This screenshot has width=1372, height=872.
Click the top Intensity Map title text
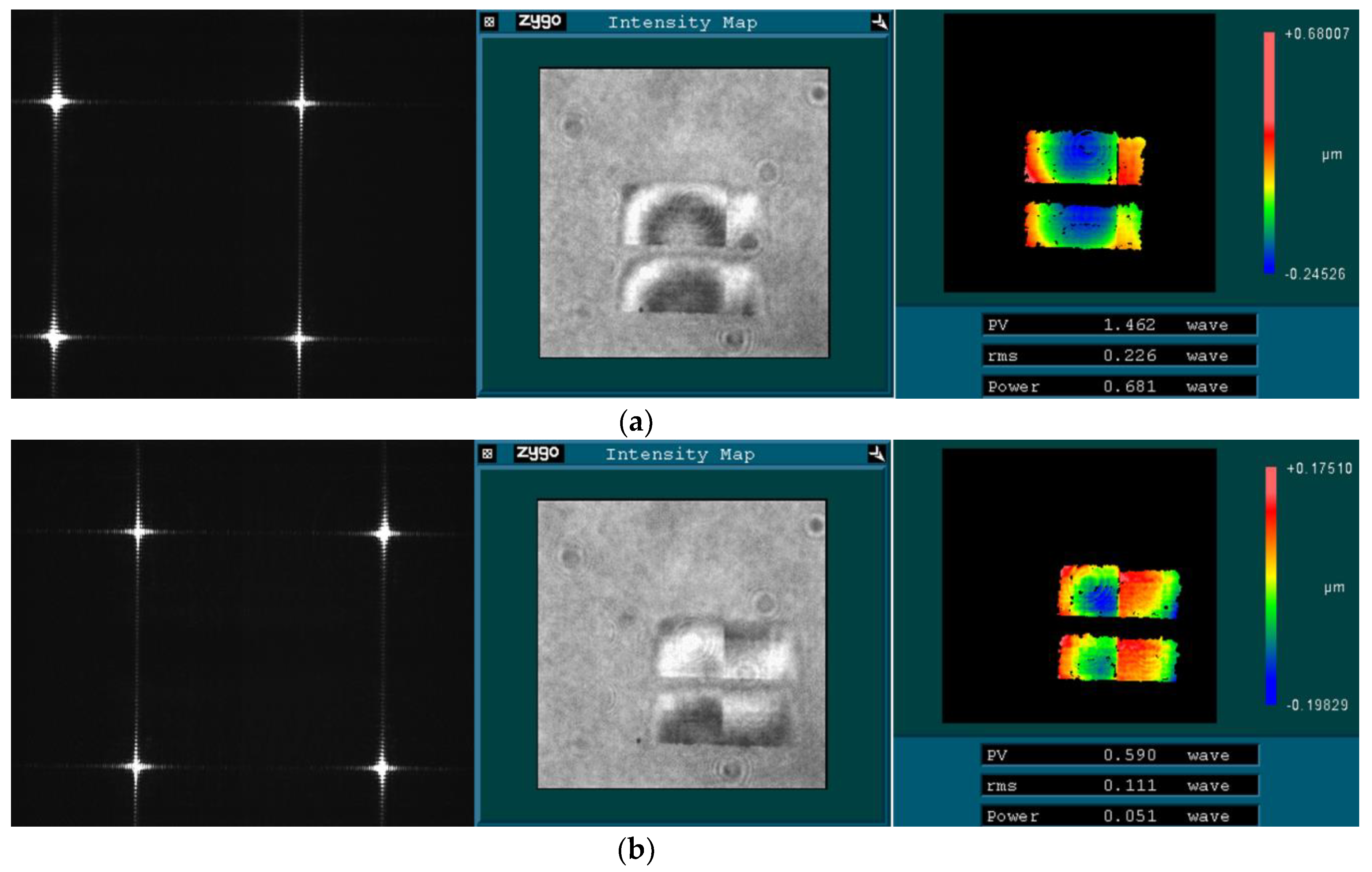click(682, 23)
